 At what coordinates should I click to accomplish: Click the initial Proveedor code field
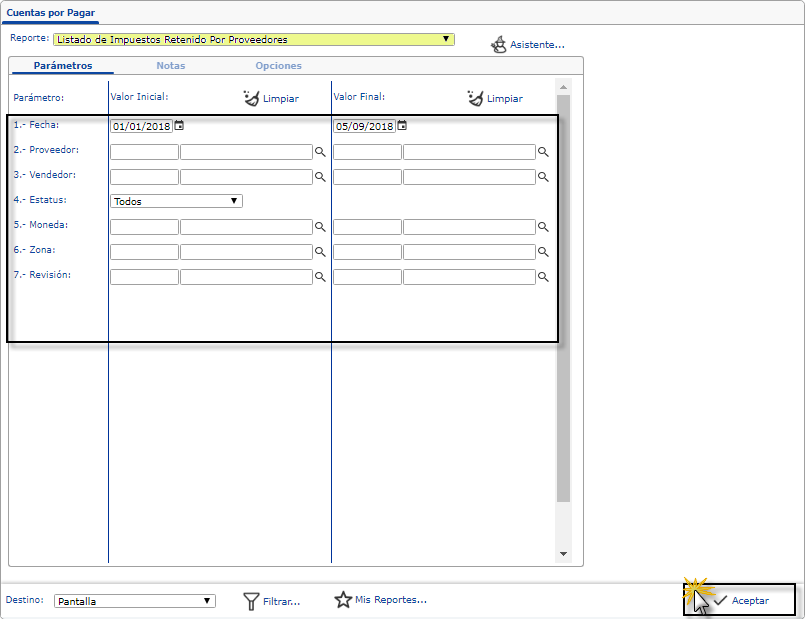point(144,152)
